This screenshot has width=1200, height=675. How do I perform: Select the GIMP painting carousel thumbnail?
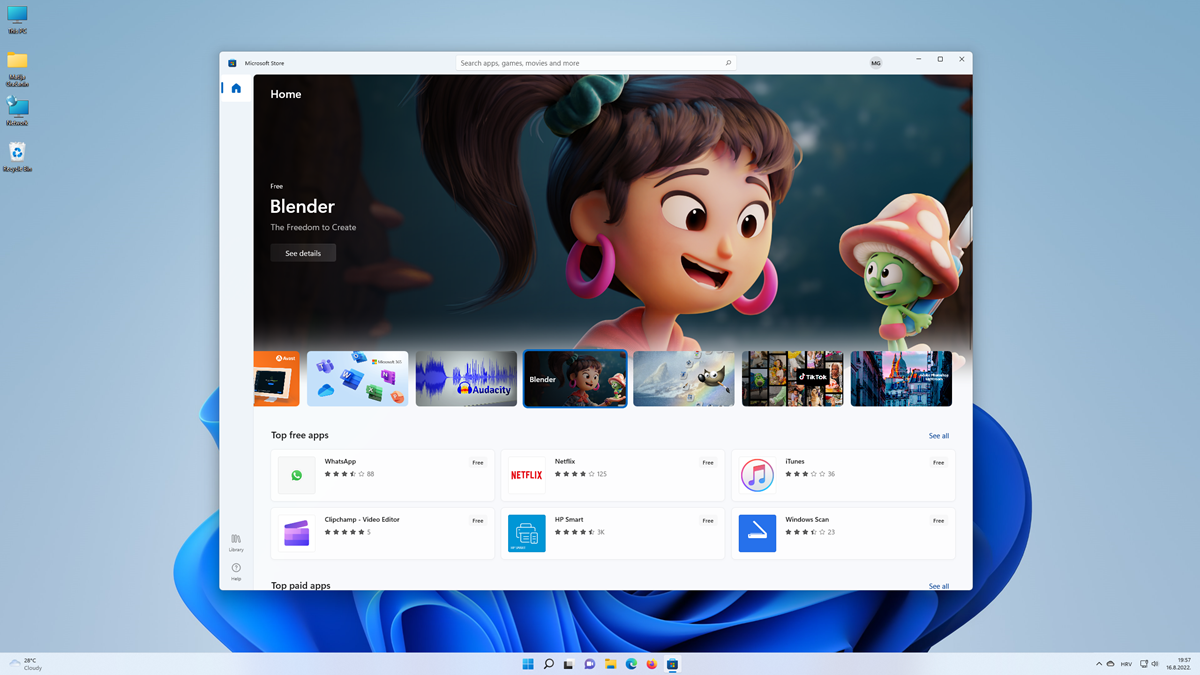[684, 378]
